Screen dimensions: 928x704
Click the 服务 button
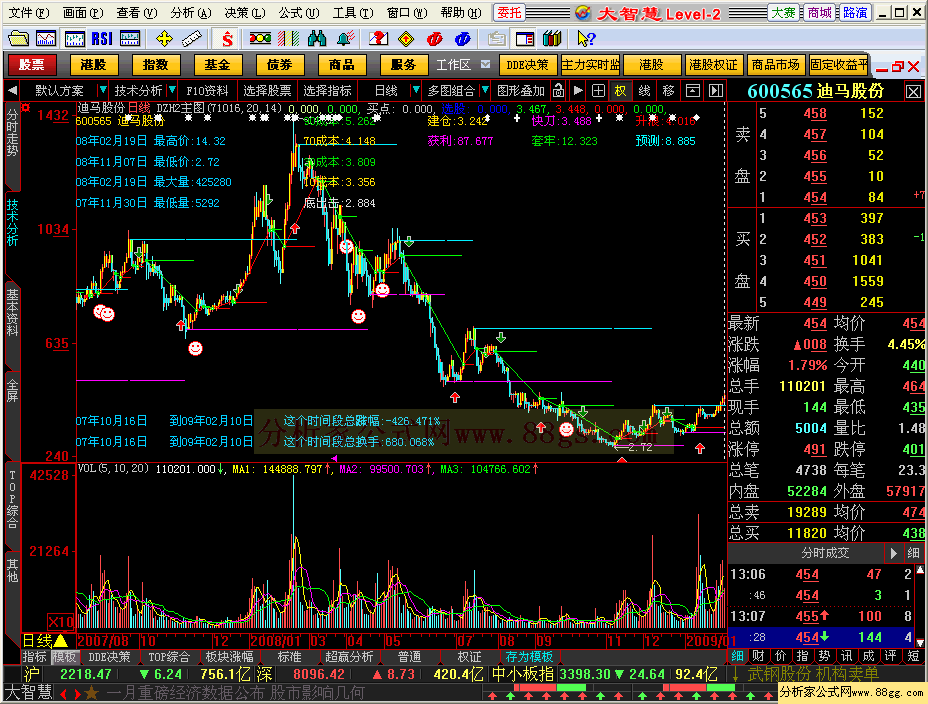pos(403,64)
